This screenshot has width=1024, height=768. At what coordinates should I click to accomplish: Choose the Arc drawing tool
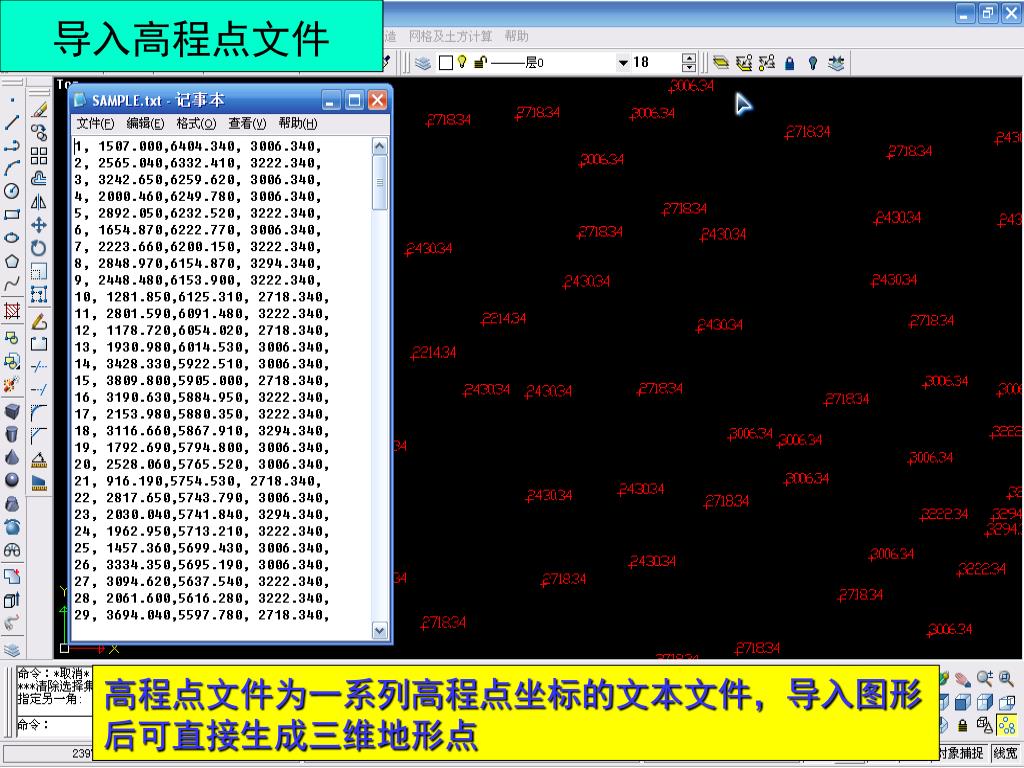tap(12, 168)
